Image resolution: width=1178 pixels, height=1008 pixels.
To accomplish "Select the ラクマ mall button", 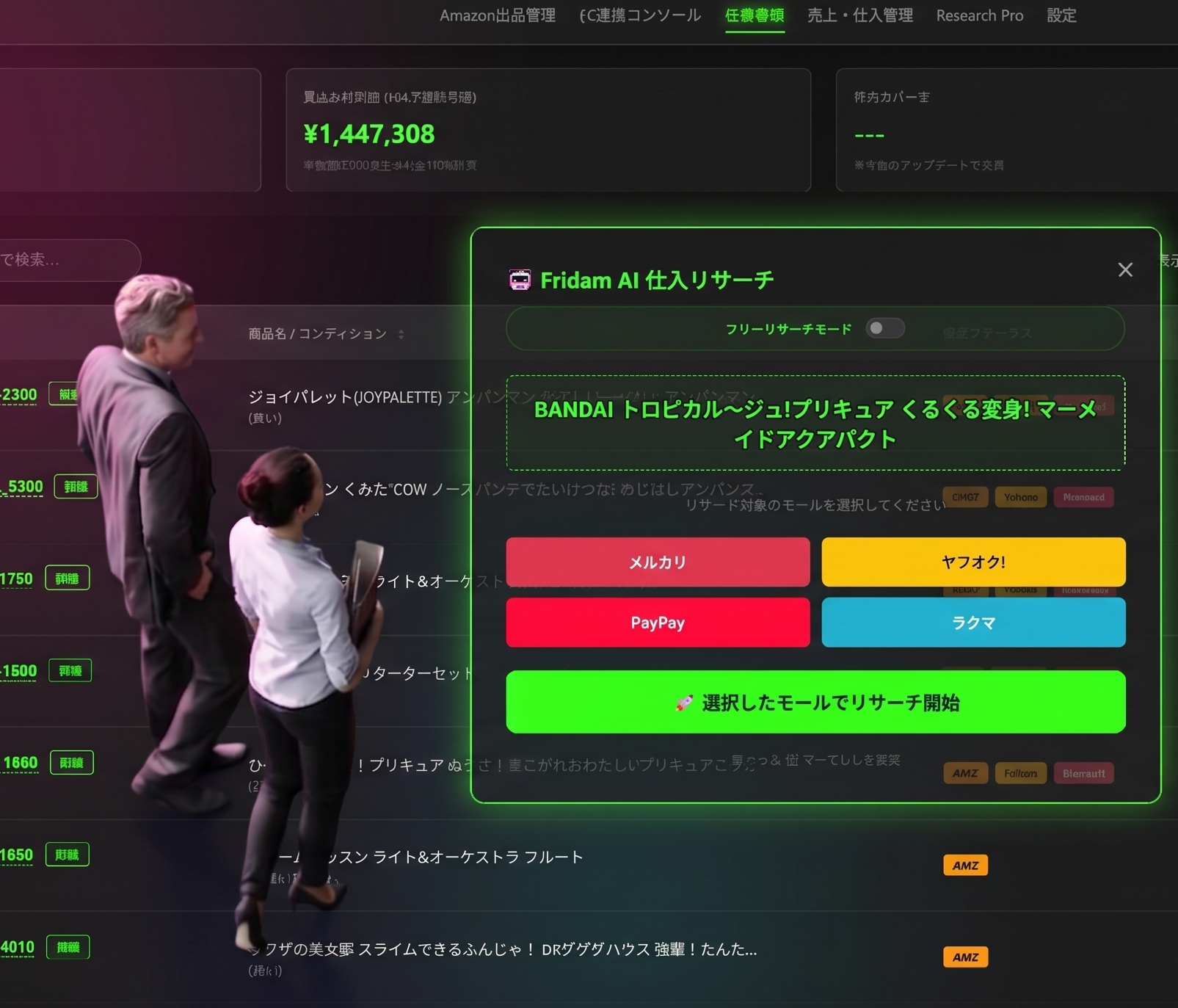I will [x=973, y=623].
